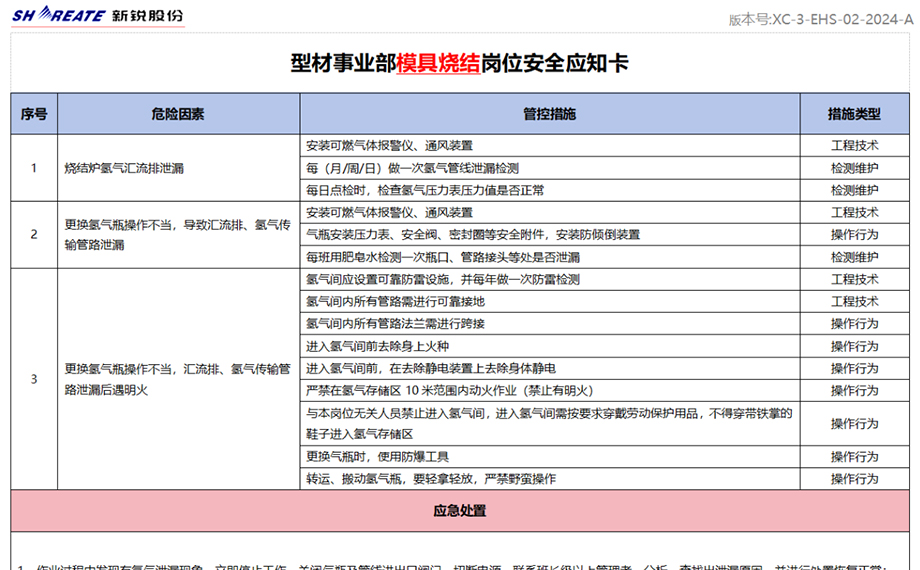
Task: Select the 措施类型 column header
Action: 854,114
